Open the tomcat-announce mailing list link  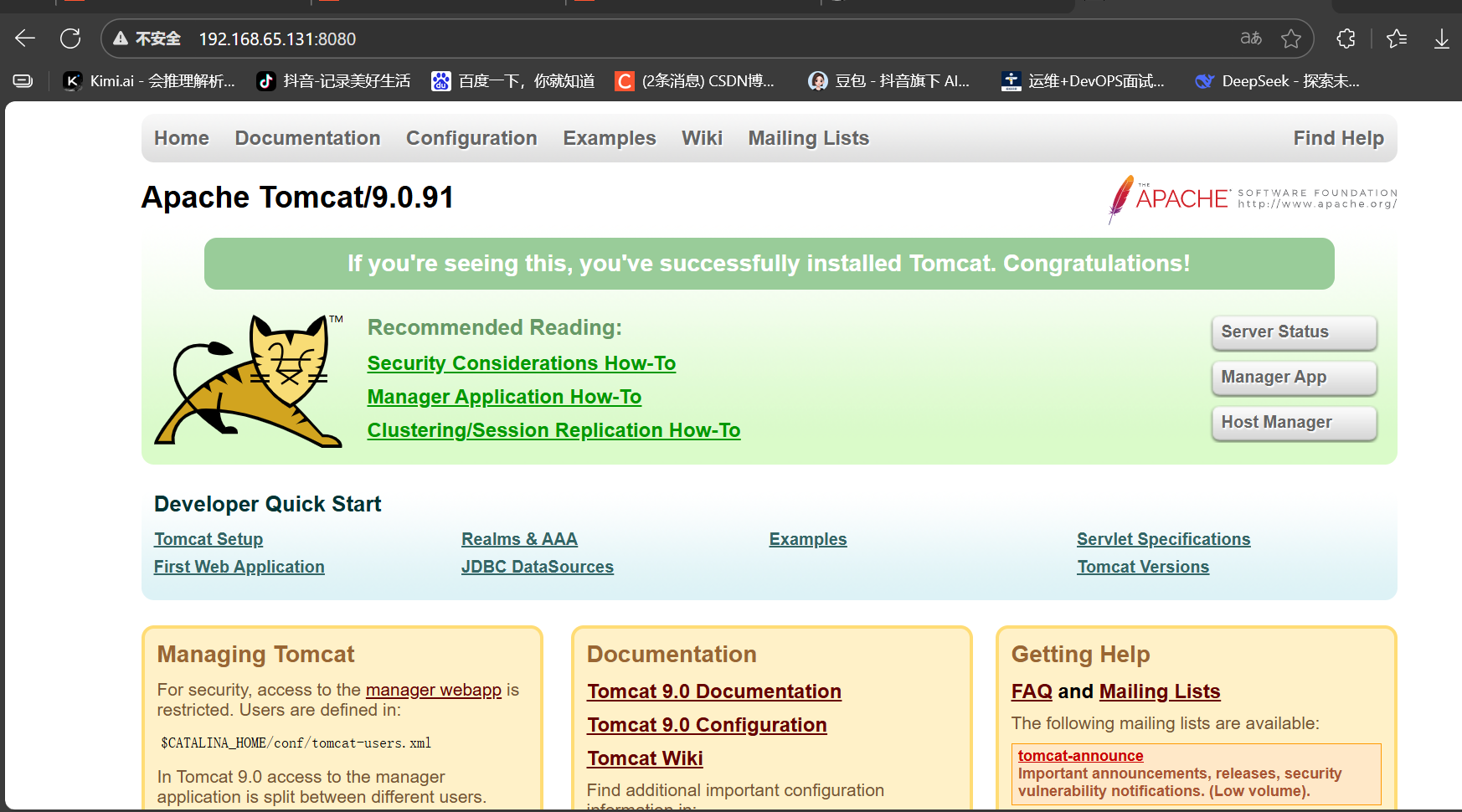click(x=1080, y=756)
